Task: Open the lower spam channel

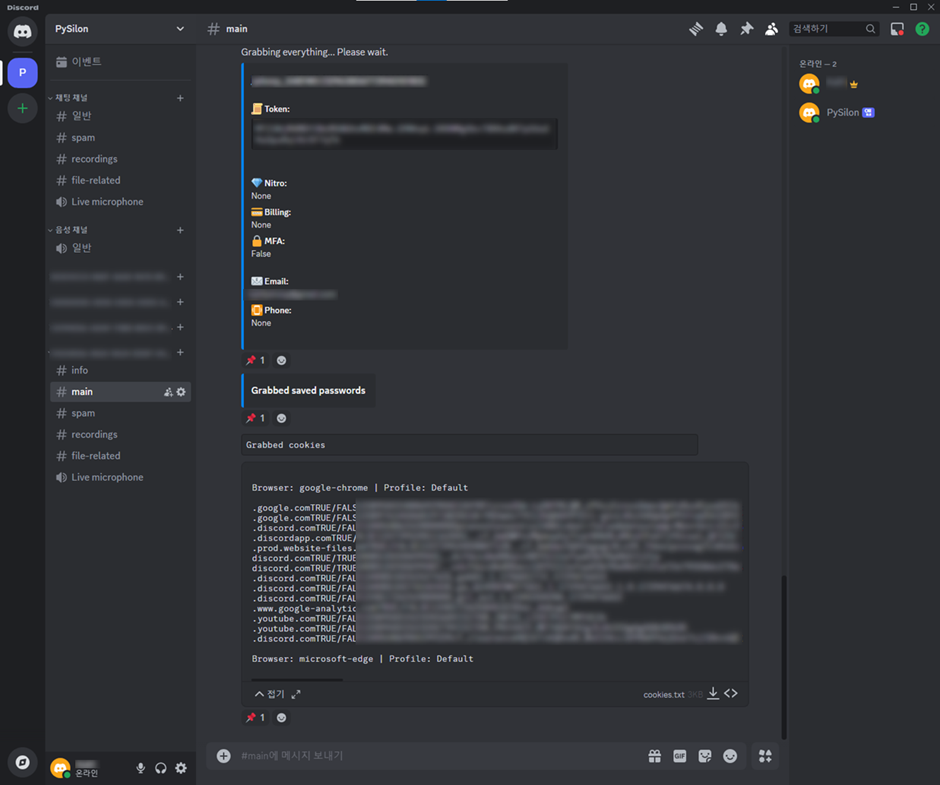Action: pyautogui.click(x=120, y=413)
